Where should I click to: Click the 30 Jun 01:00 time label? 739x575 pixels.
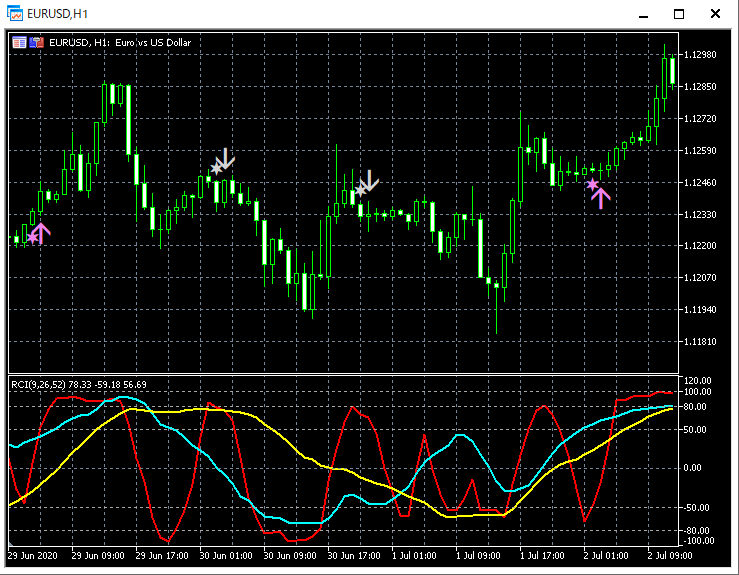point(226,556)
